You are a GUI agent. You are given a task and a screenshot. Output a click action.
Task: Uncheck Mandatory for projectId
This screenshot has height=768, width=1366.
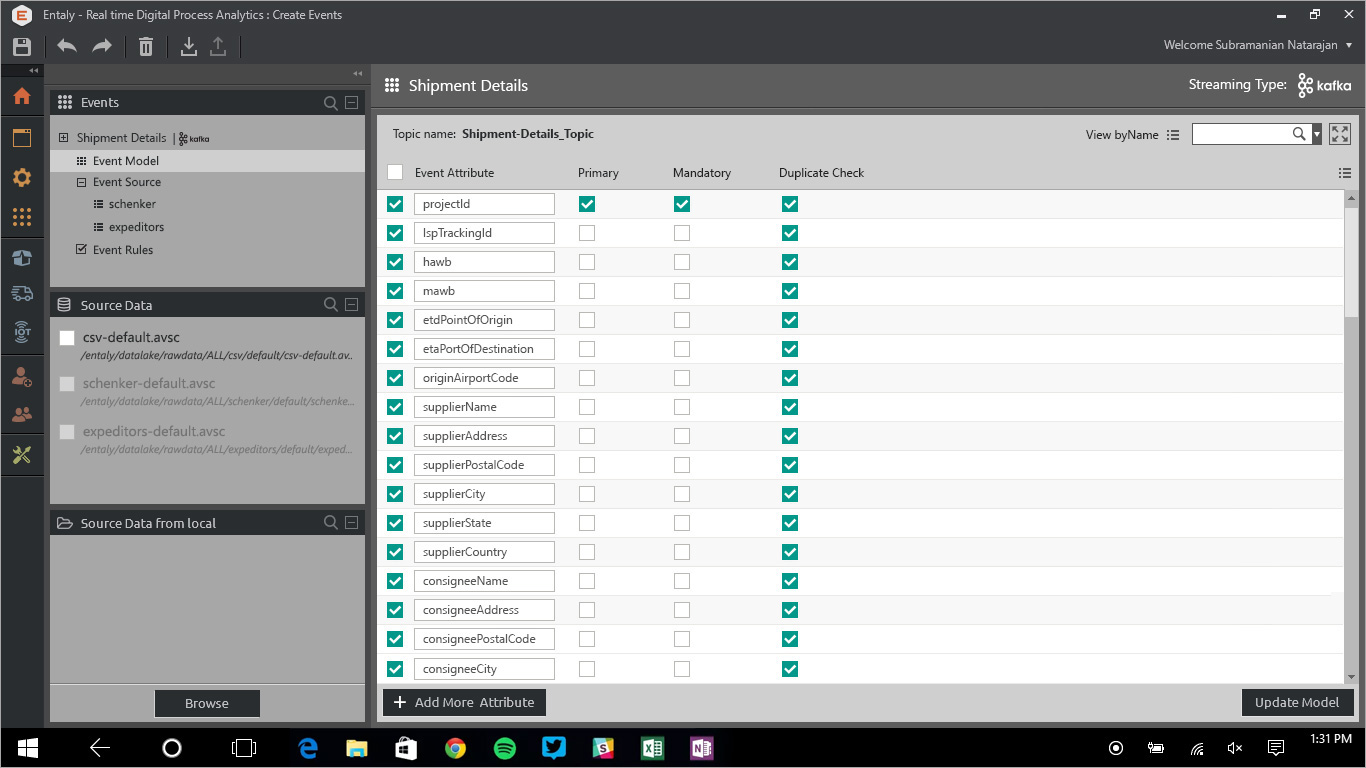click(x=682, y=204)
